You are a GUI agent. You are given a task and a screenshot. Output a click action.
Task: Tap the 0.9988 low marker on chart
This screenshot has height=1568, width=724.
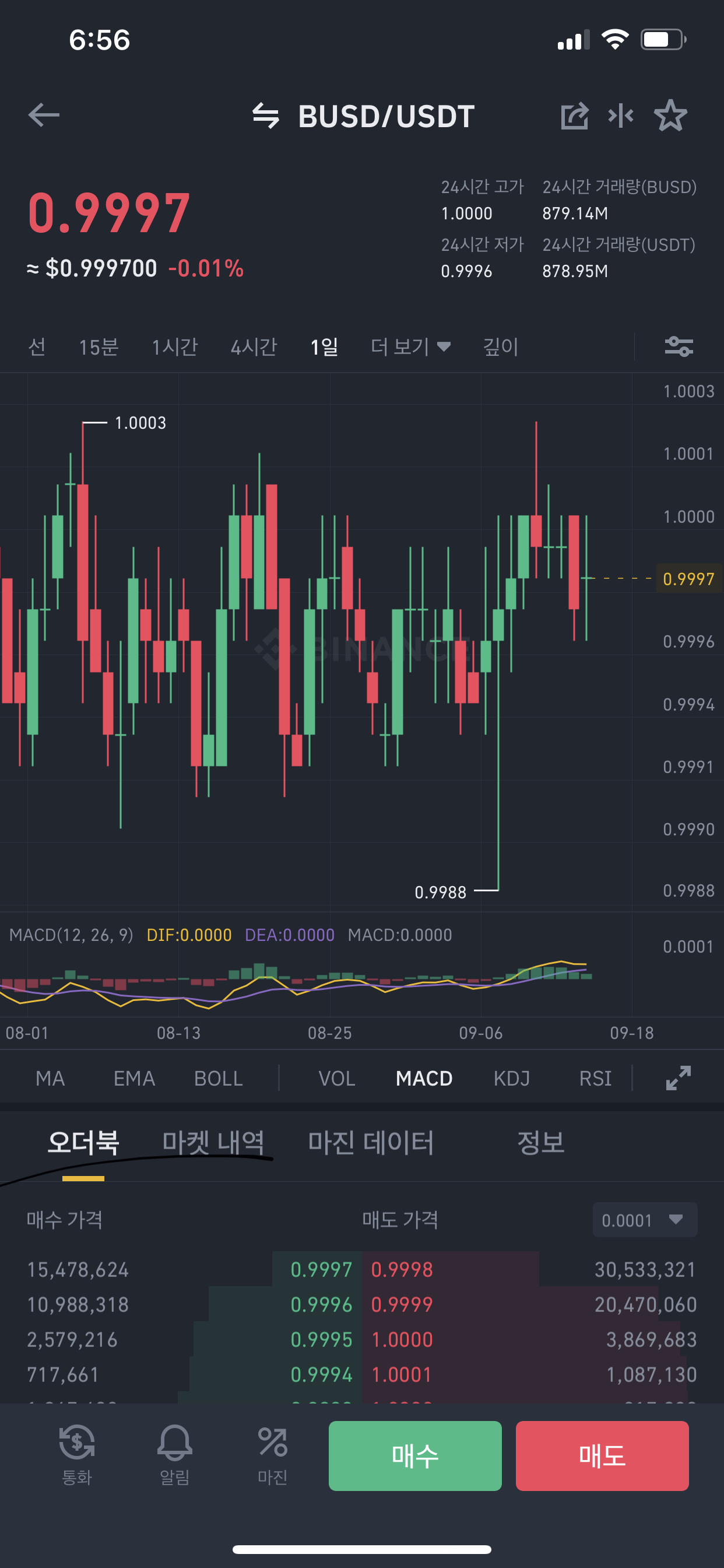[x=441, y=892]
